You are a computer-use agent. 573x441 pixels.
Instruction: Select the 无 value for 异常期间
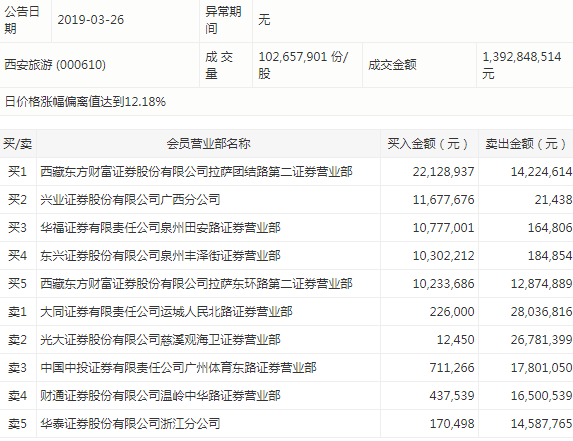pos(264,20)
